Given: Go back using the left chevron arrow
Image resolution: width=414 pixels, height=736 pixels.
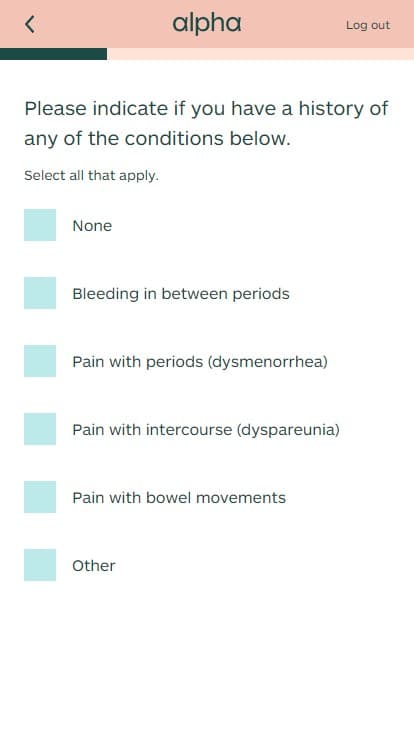Looking at the screenshot, I should point(30,24).
